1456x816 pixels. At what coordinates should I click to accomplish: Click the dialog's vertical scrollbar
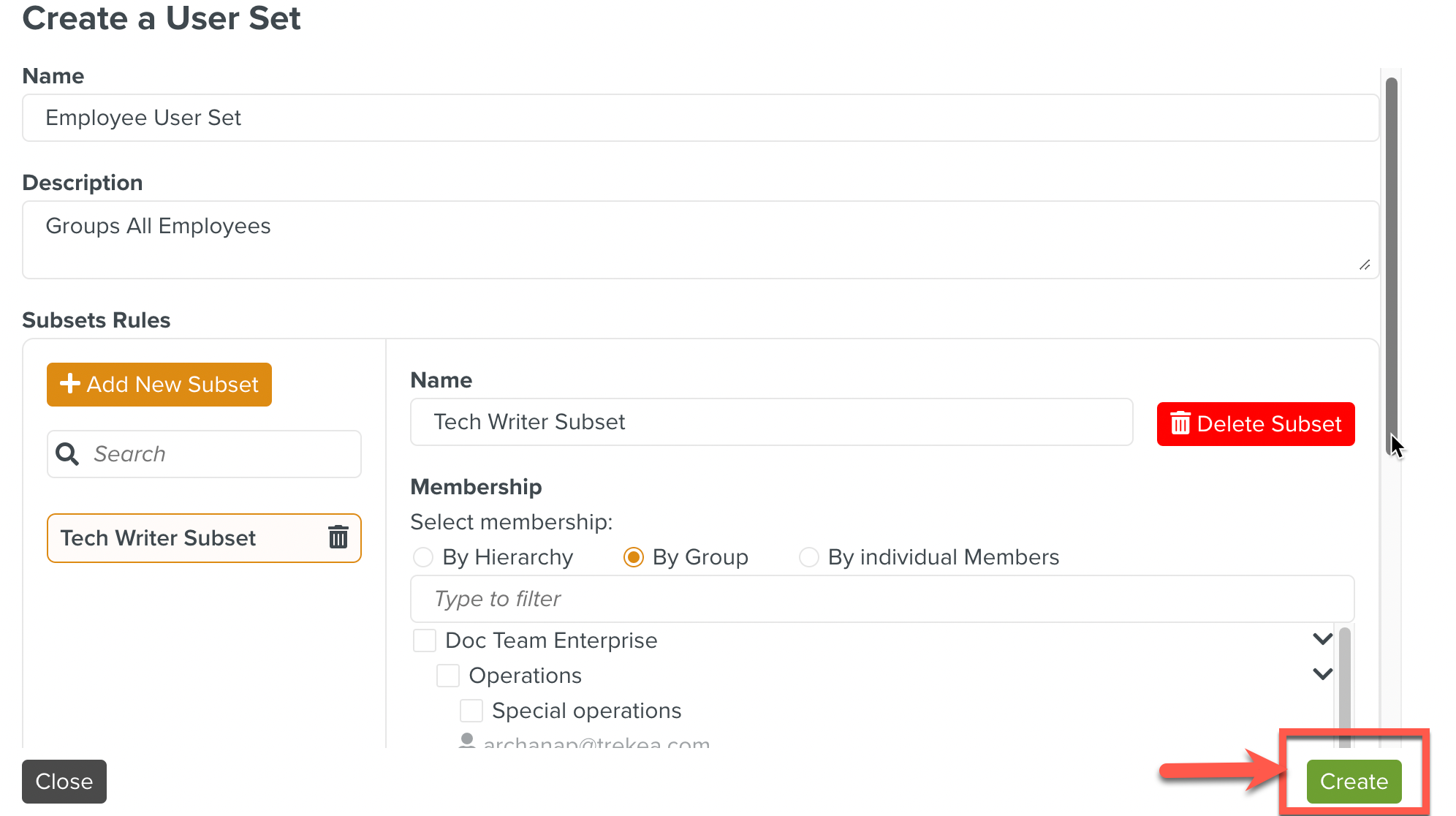(x=1391, y=263)
